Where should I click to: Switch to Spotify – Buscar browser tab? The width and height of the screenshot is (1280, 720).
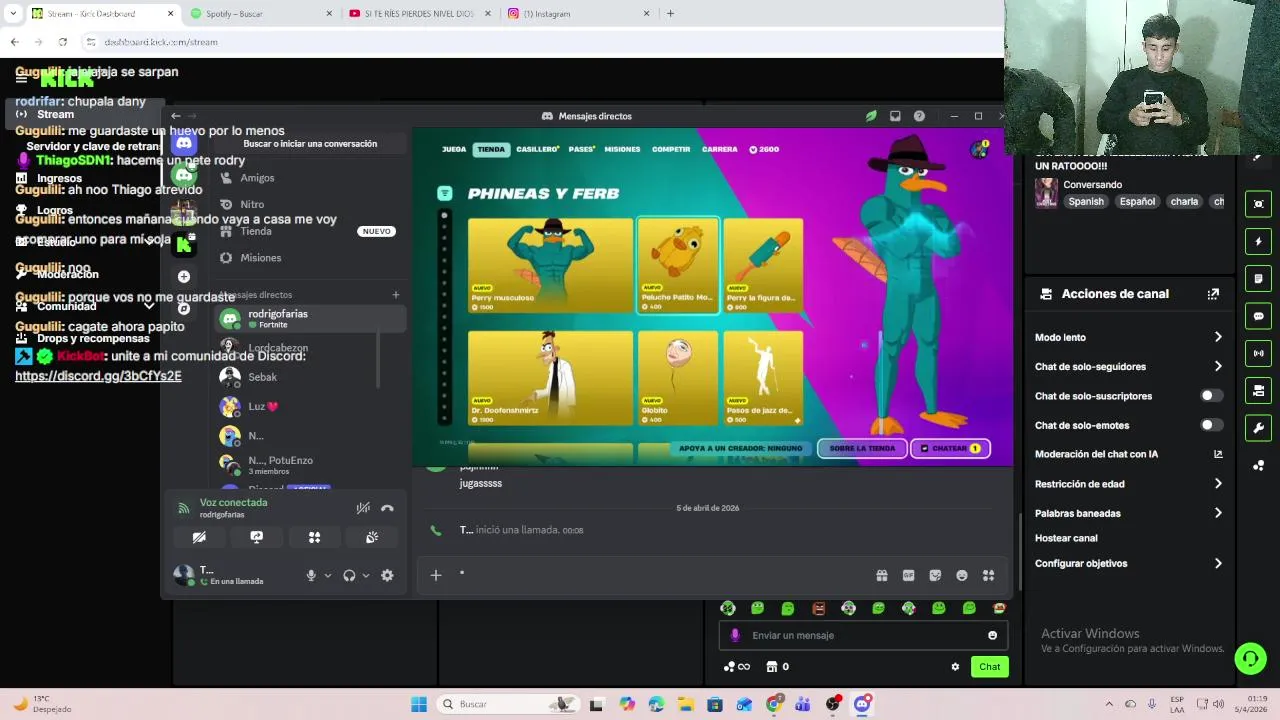261,14
